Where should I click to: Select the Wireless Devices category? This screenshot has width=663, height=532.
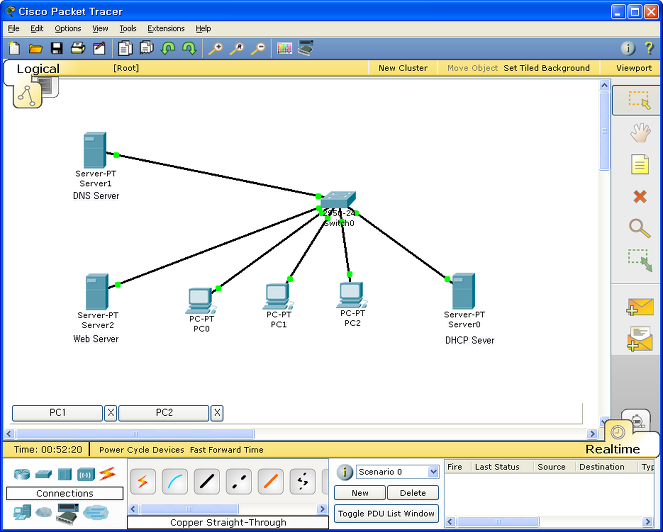click(x=86, y=474)
